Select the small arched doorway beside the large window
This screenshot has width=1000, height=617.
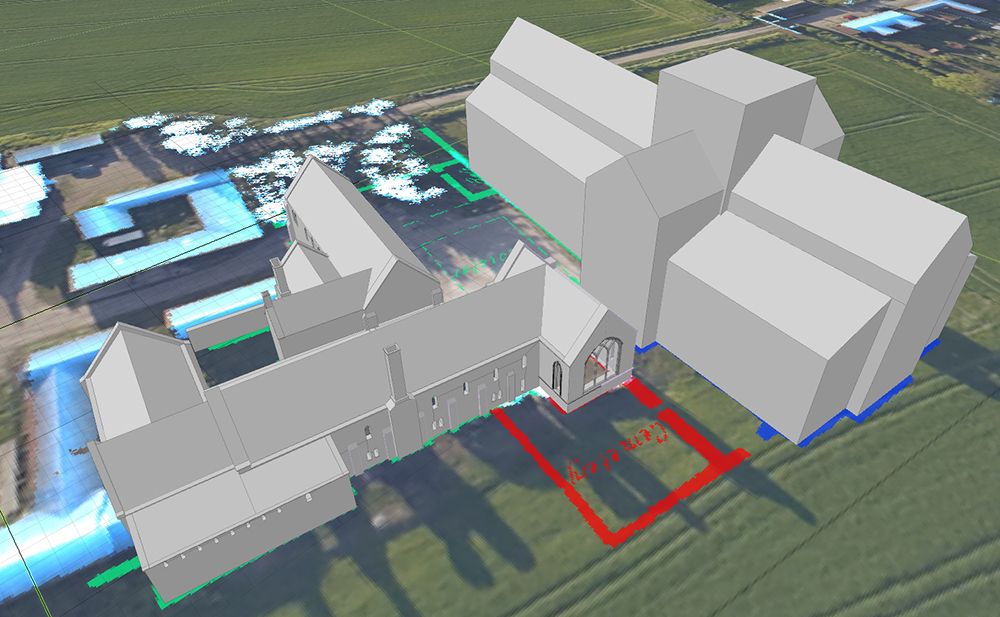pos(557,376)
